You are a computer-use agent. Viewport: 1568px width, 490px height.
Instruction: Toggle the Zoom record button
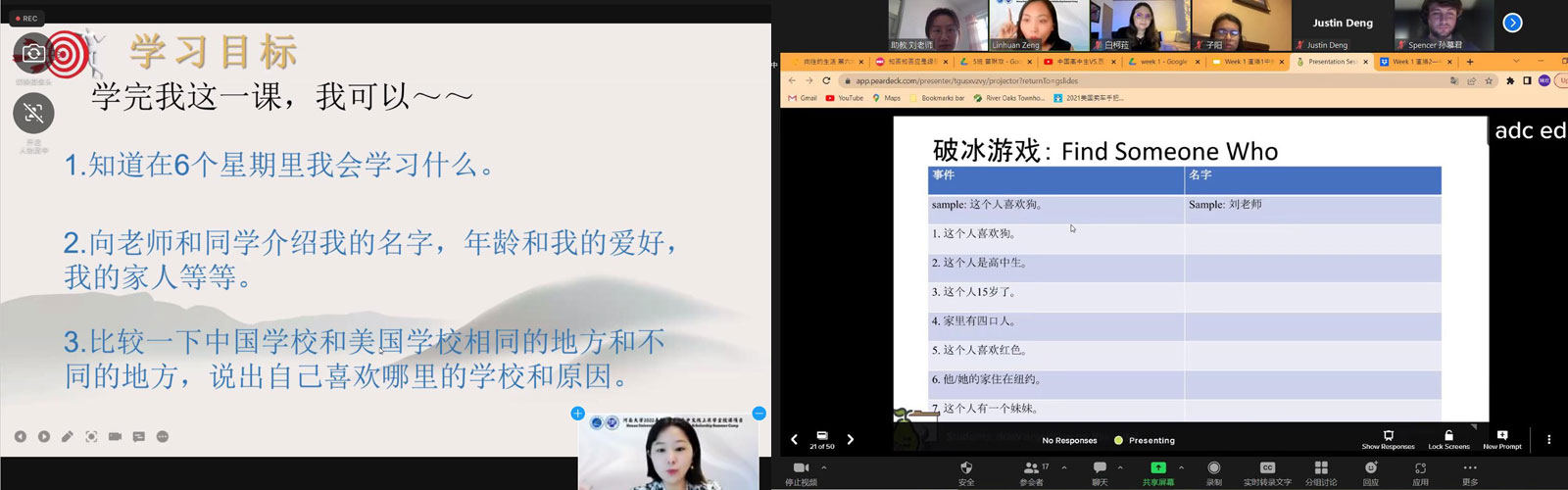point(1213,468)
